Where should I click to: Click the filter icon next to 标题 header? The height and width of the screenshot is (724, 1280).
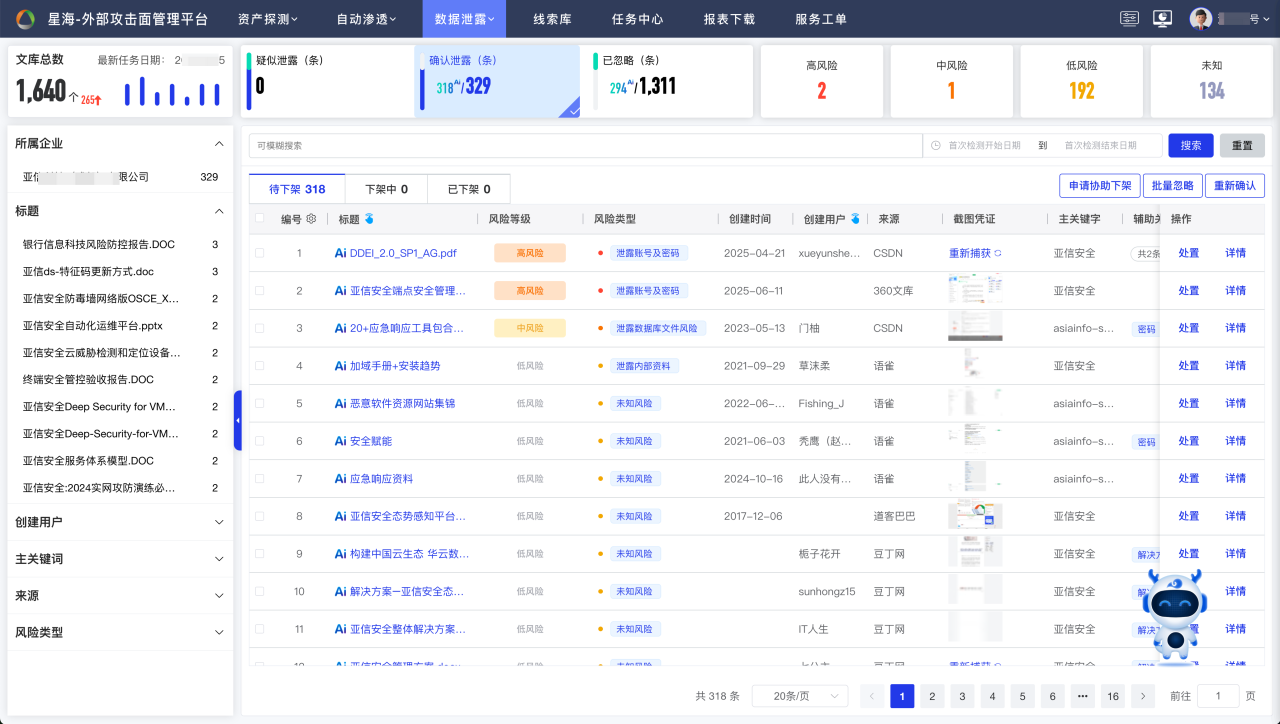pos(369,219)
